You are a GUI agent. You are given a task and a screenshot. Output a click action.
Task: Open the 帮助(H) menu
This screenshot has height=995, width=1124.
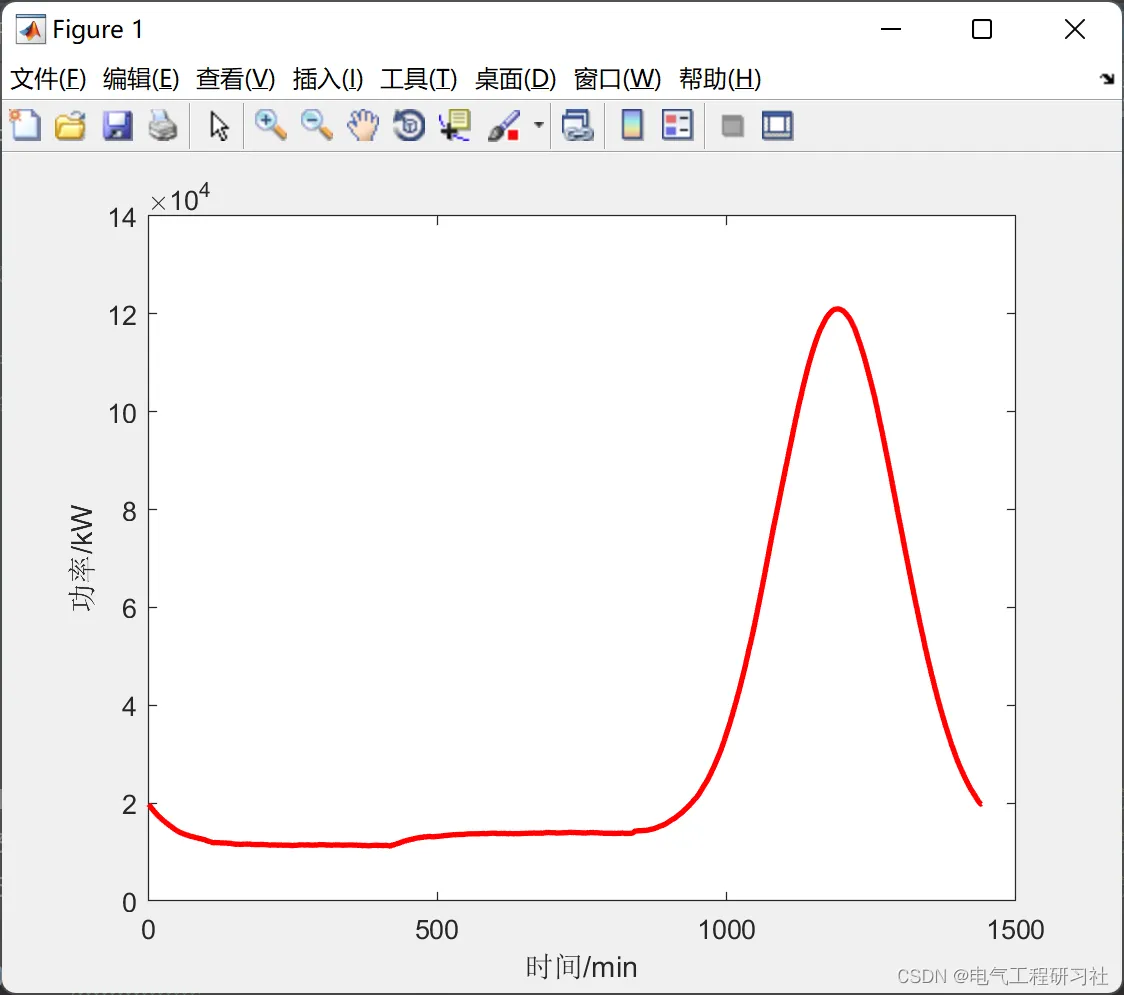(720, 79)
